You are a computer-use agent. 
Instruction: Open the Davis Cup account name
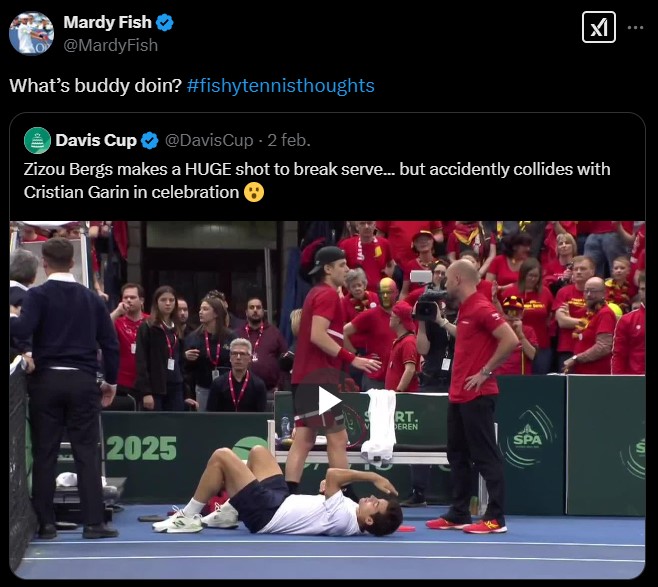tap(96, 141)
